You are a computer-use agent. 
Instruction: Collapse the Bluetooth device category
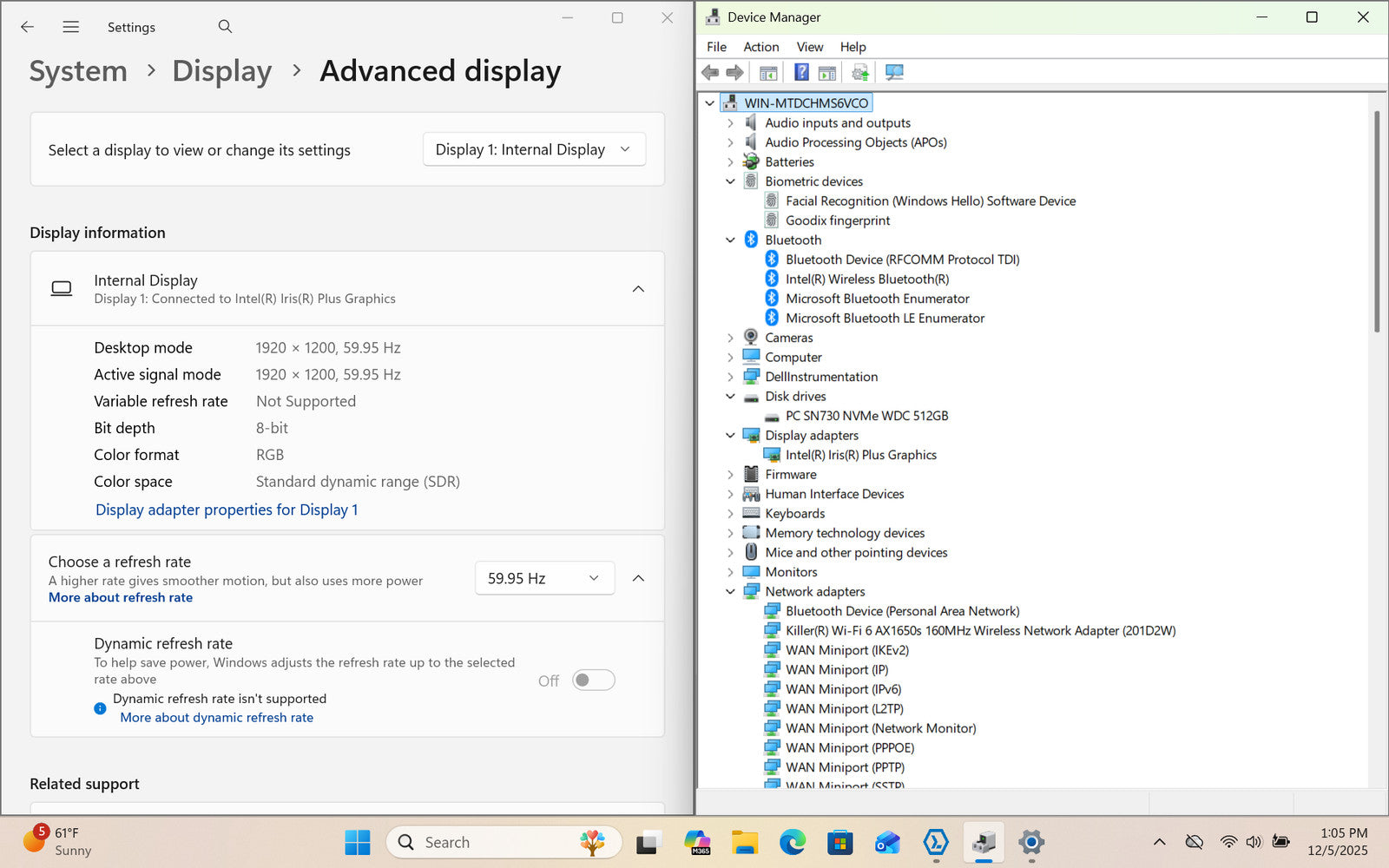click(730, 240)
